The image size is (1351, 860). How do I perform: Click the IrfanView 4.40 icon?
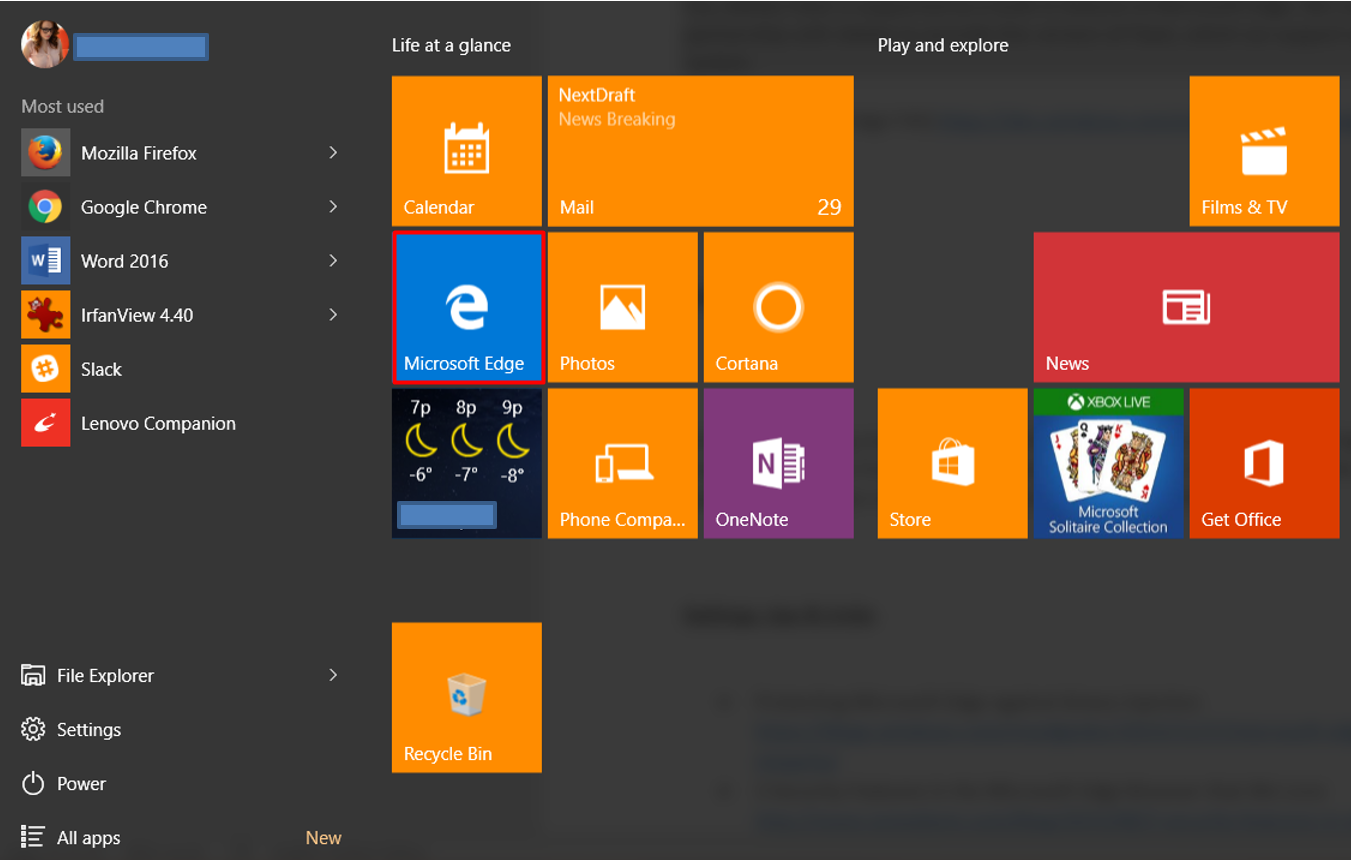tap(46, 315)
